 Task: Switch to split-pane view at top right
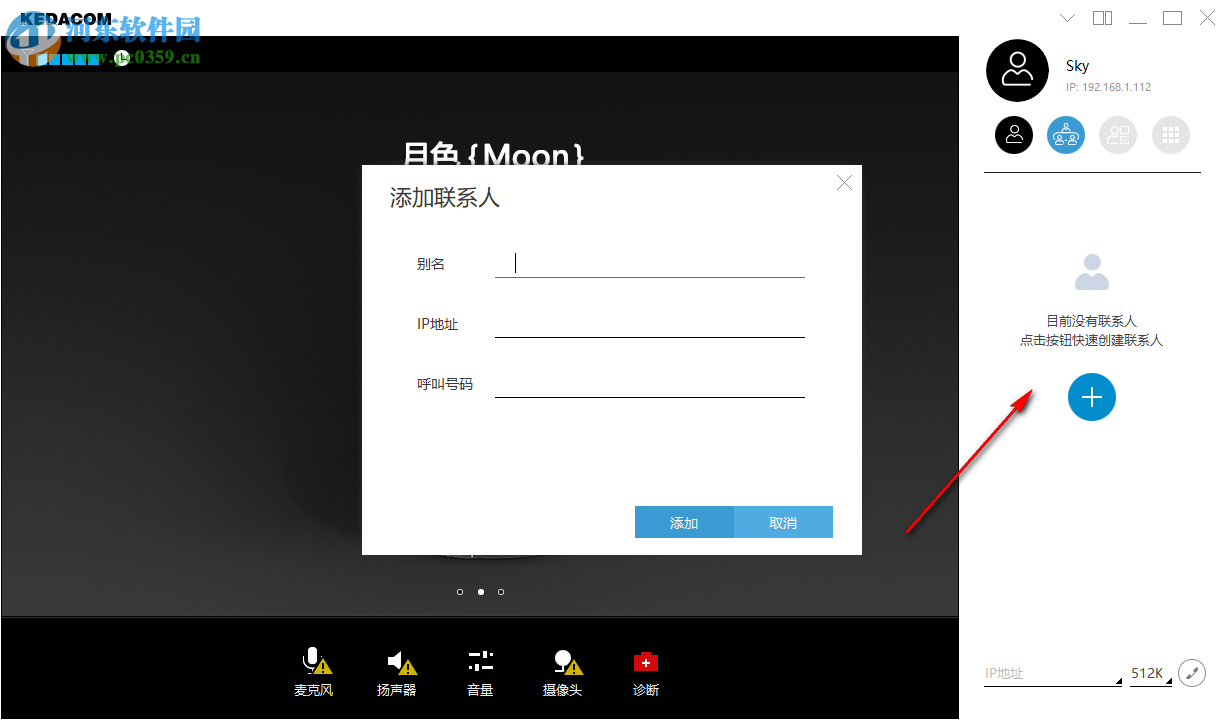click(x=1102, y=18)
